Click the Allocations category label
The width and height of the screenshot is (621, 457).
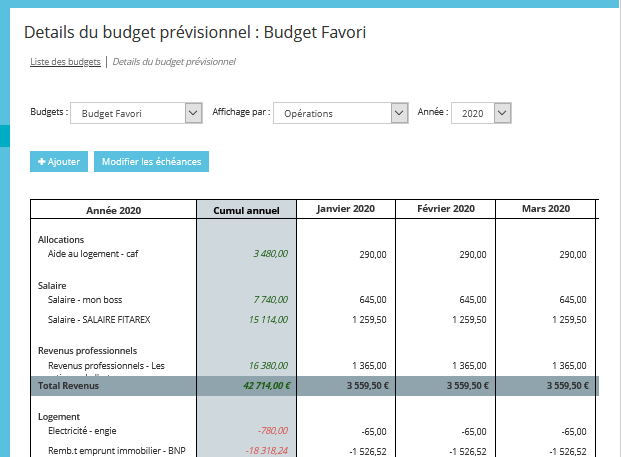click(61, 240)
